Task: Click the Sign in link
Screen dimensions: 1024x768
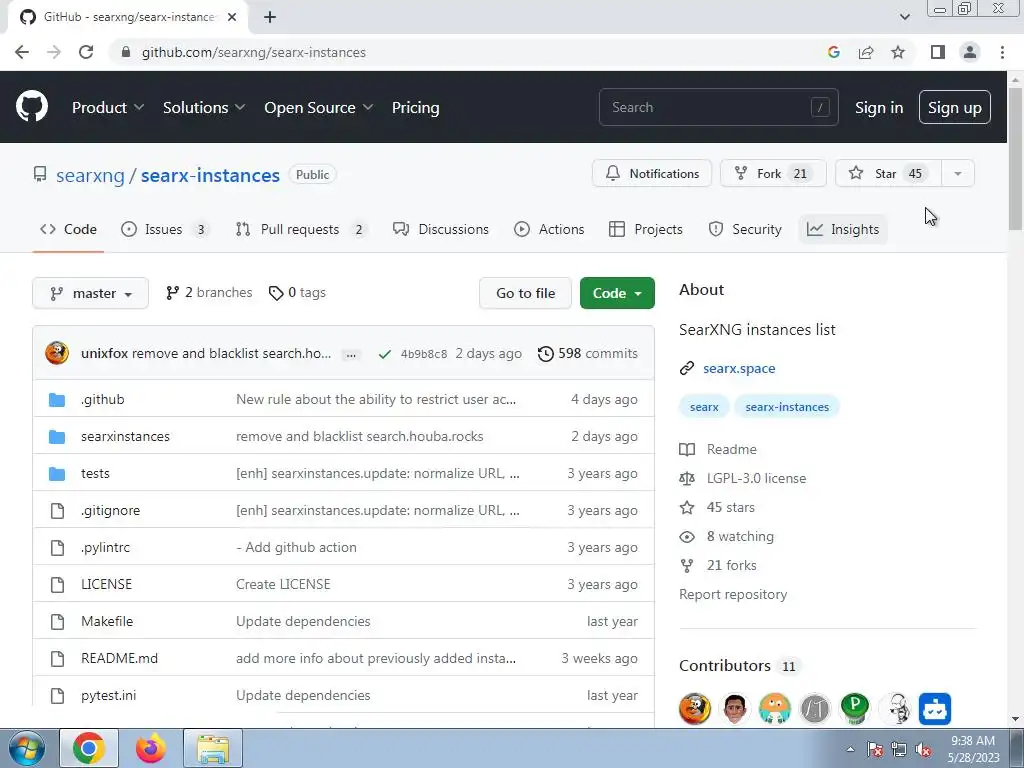Action: tap(879, 108)
